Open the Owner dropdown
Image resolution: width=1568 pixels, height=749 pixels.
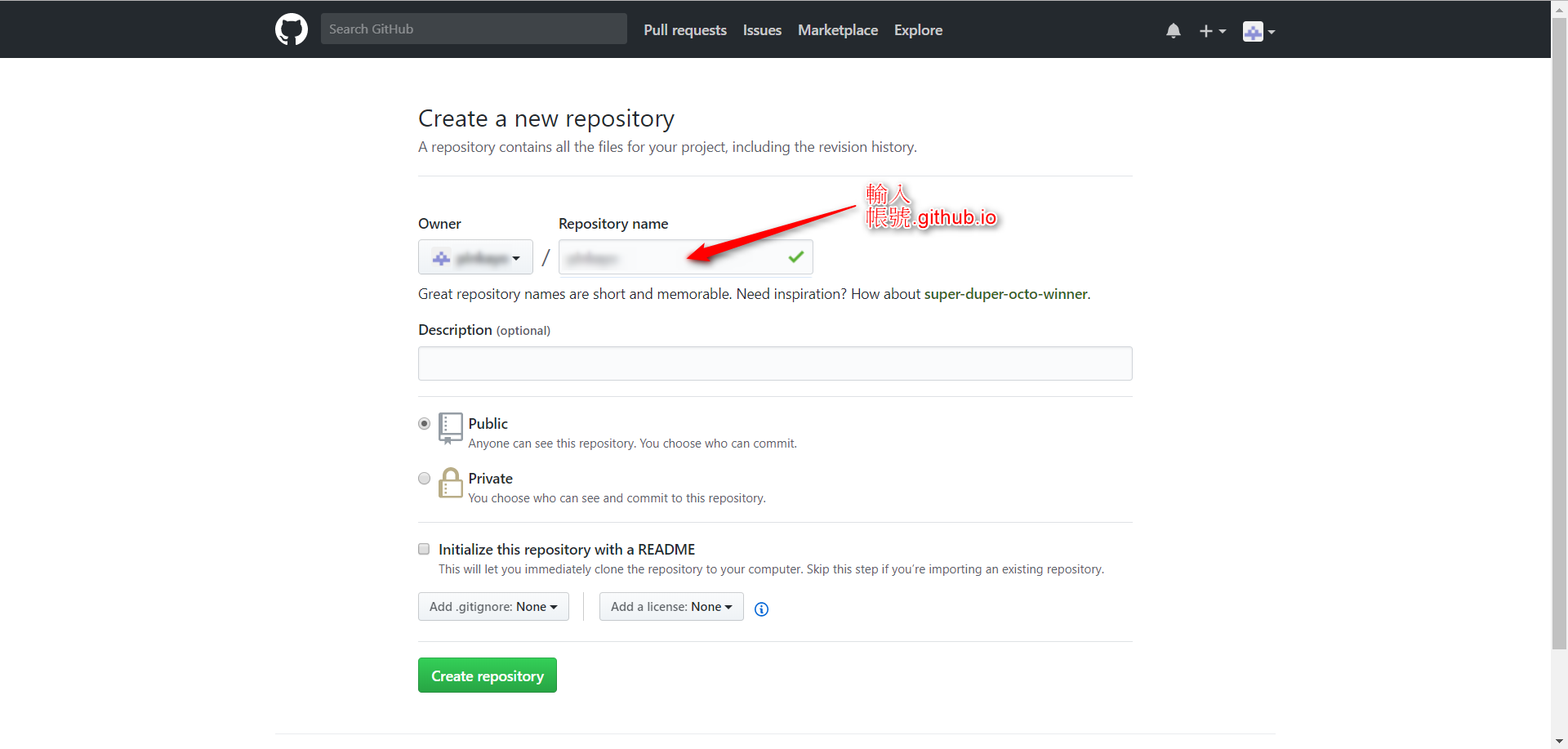tap(475, 257)
